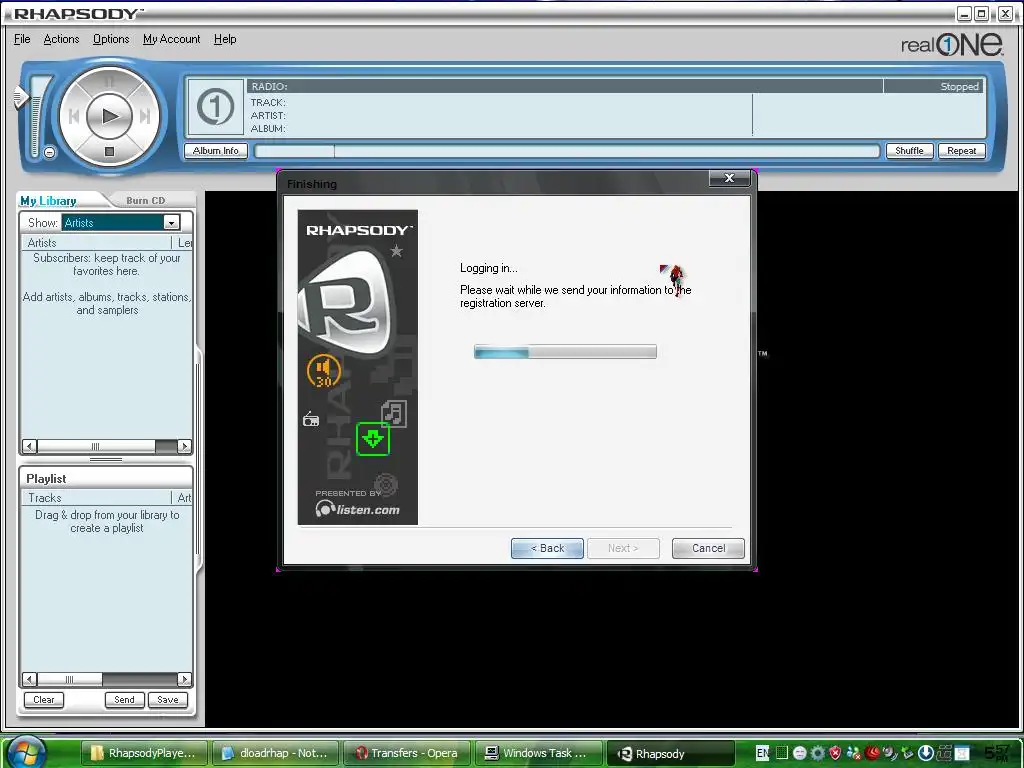Click the RealOne album art placeholder
Viewport: 1024px width, 768px height.
(x=215, y=106)
